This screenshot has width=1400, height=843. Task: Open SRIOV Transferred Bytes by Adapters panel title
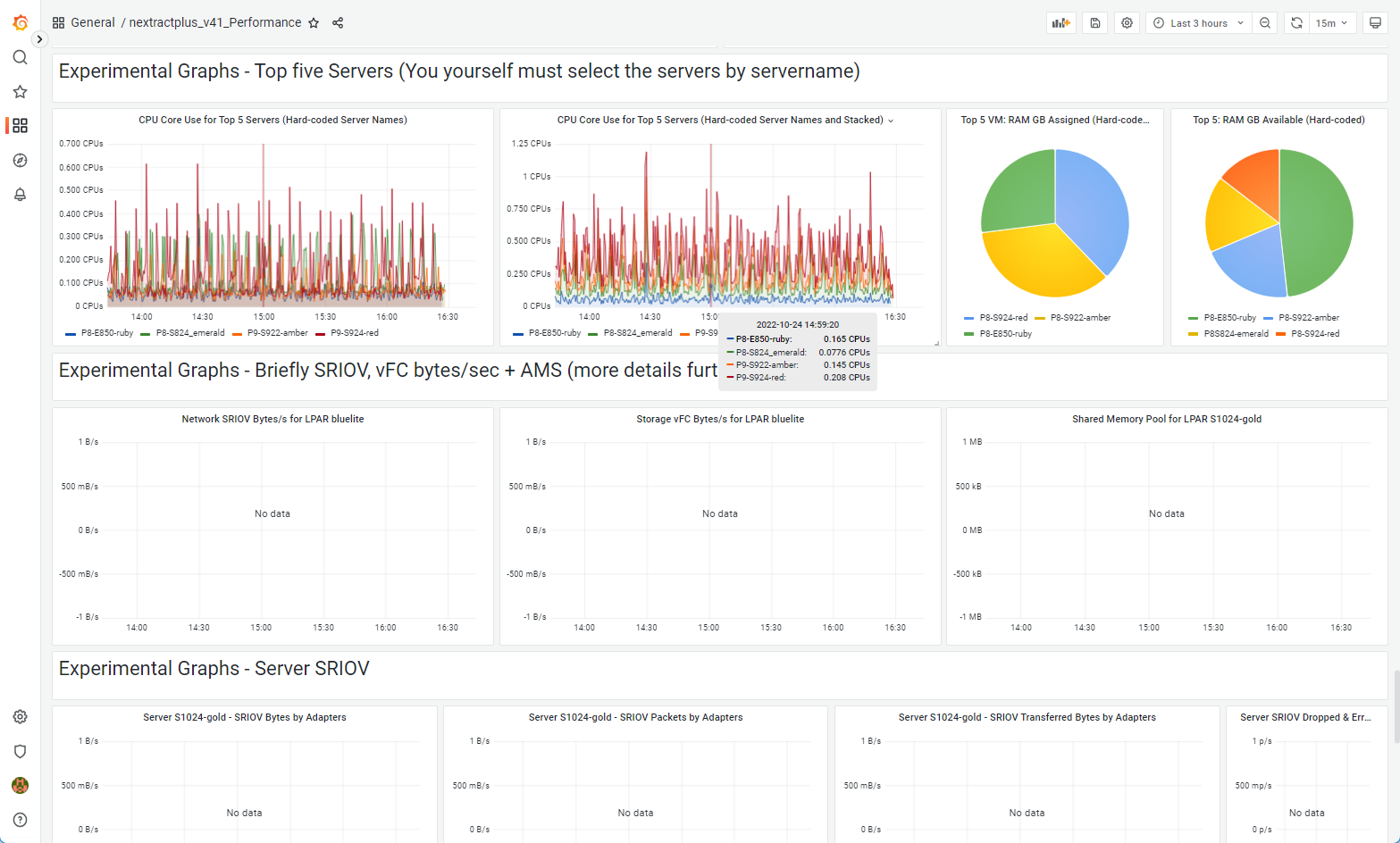coord(1027,717)
